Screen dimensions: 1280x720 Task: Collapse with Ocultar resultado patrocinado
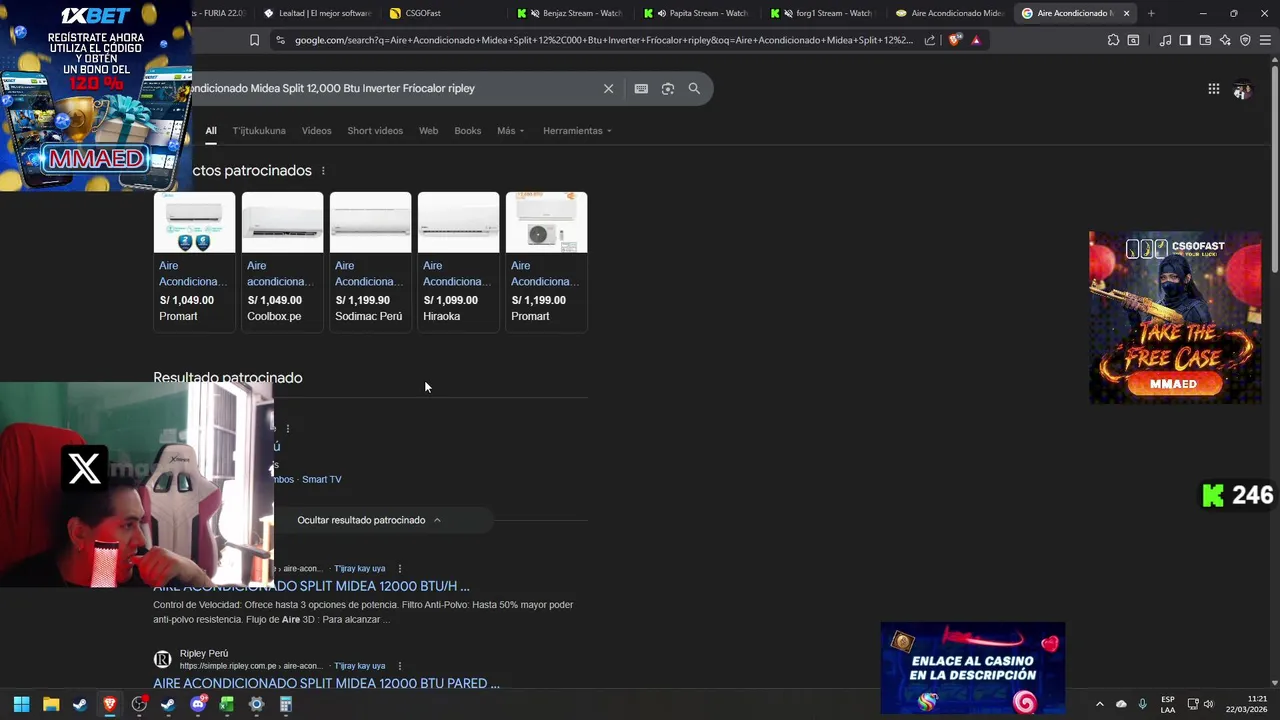(369, 520)
